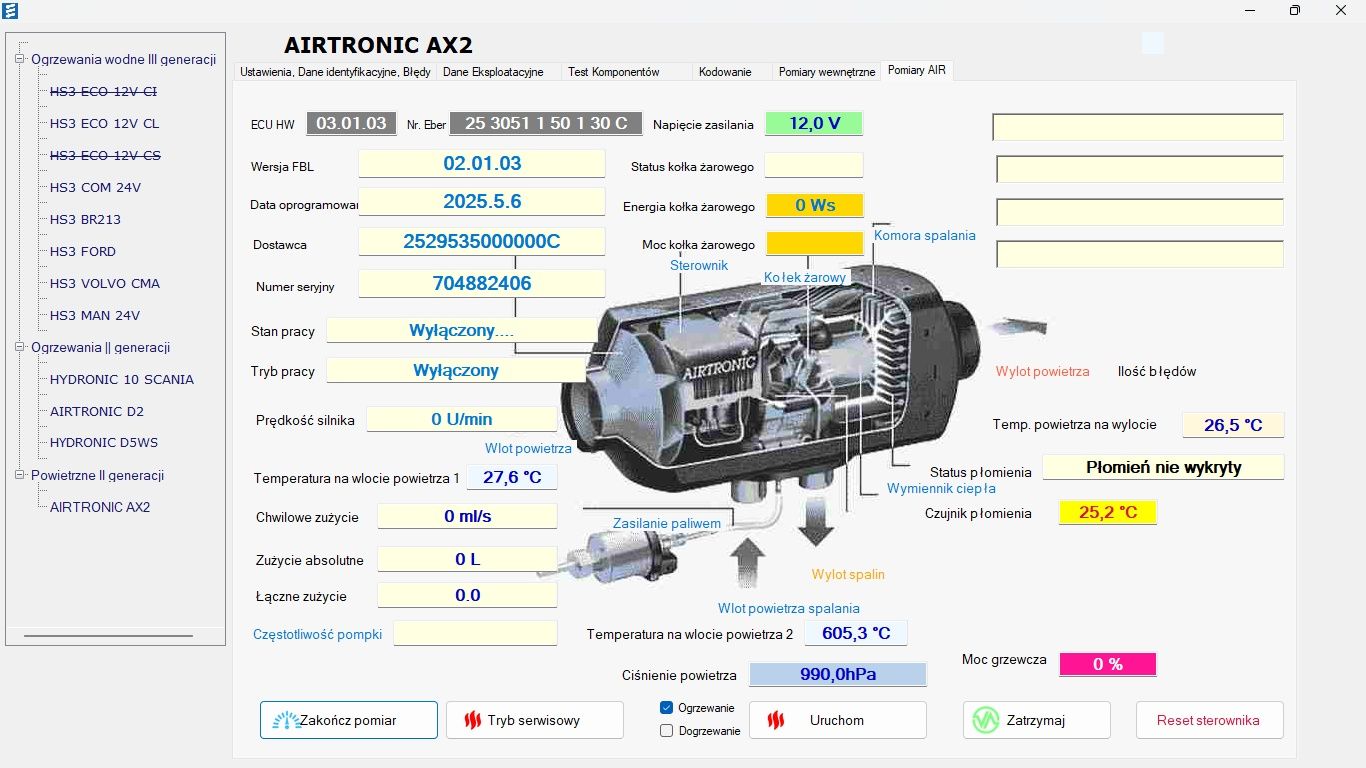Collapse Ogrzewania wodne III generacji tree node
Screen dimensions: 1366x768
click(x=19, y=59)
